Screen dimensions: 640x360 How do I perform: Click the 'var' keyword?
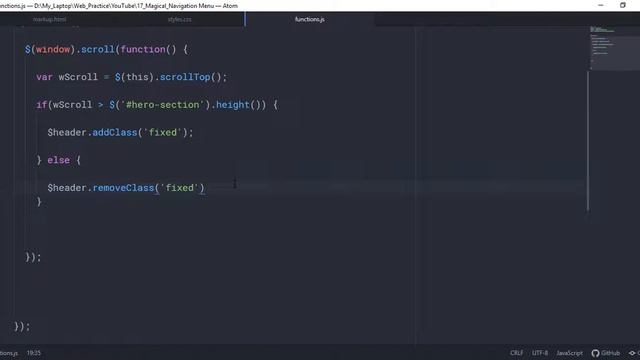pyautogui.click(x=44, y=77)
